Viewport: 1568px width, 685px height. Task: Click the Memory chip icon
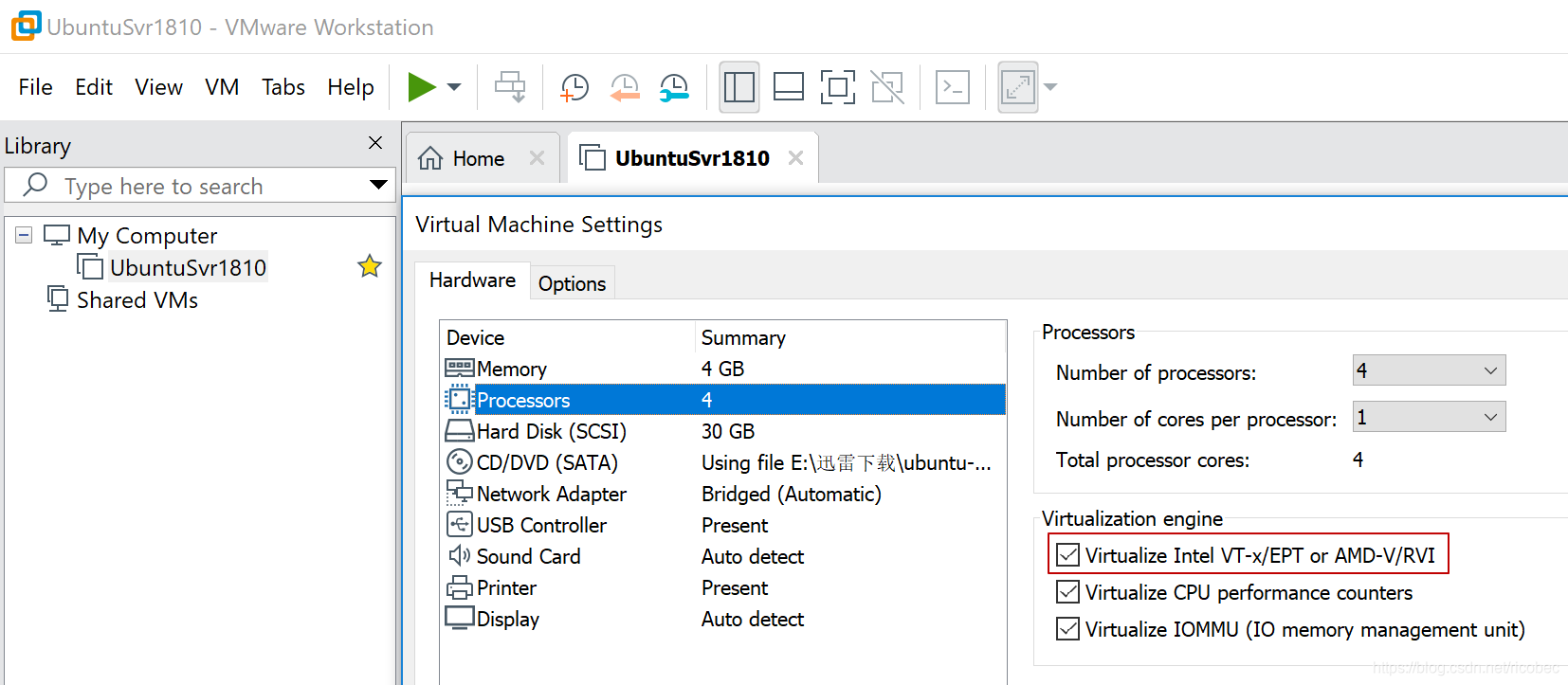460,368
